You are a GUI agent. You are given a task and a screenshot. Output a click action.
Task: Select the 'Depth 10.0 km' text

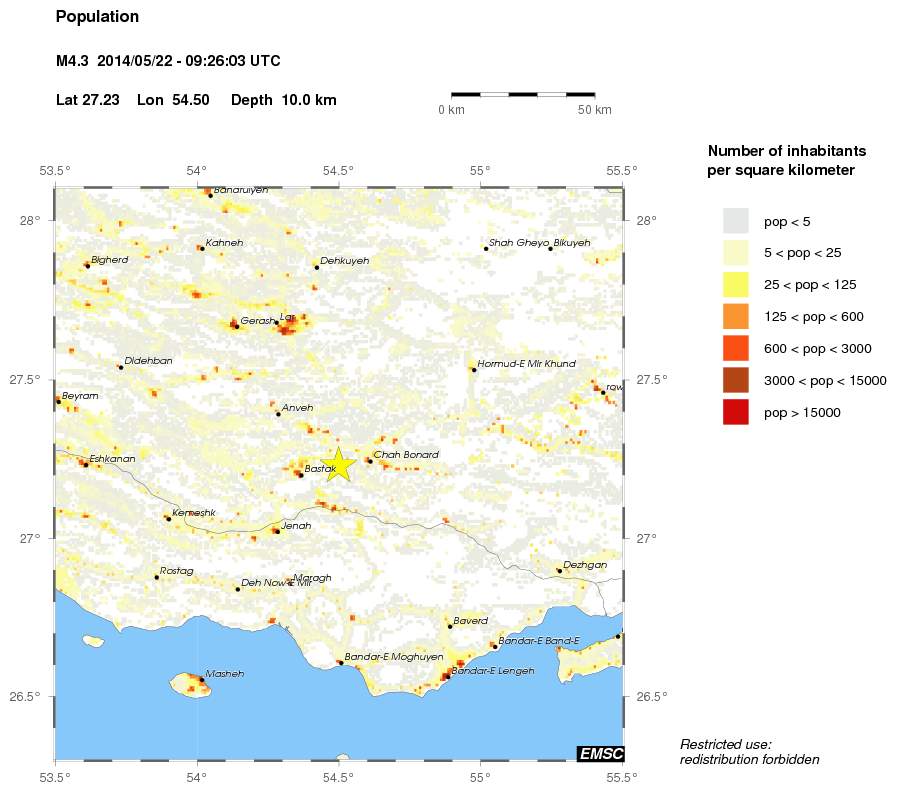pos(284,100)
